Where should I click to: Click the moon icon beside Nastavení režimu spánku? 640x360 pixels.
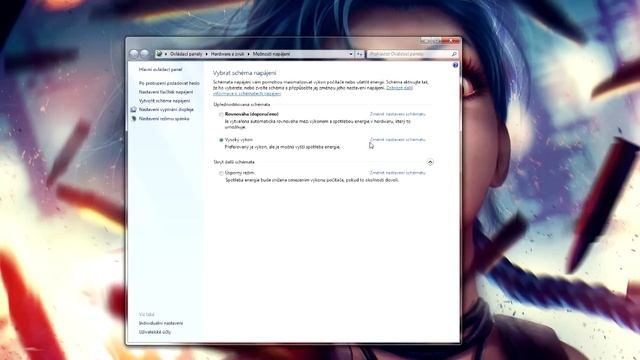133,119
